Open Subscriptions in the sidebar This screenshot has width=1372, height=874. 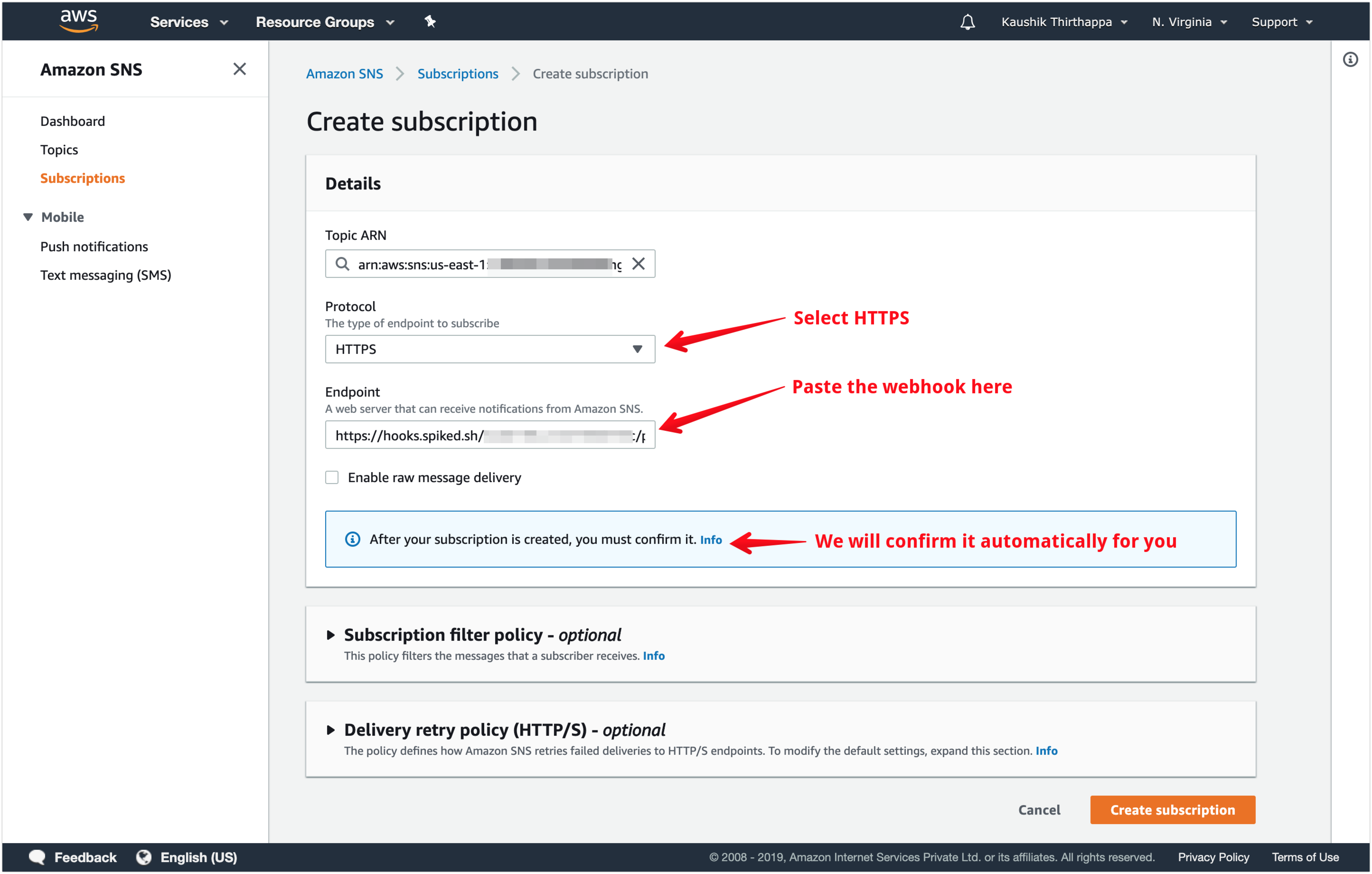pyautogui.click(x=83, y=178)
